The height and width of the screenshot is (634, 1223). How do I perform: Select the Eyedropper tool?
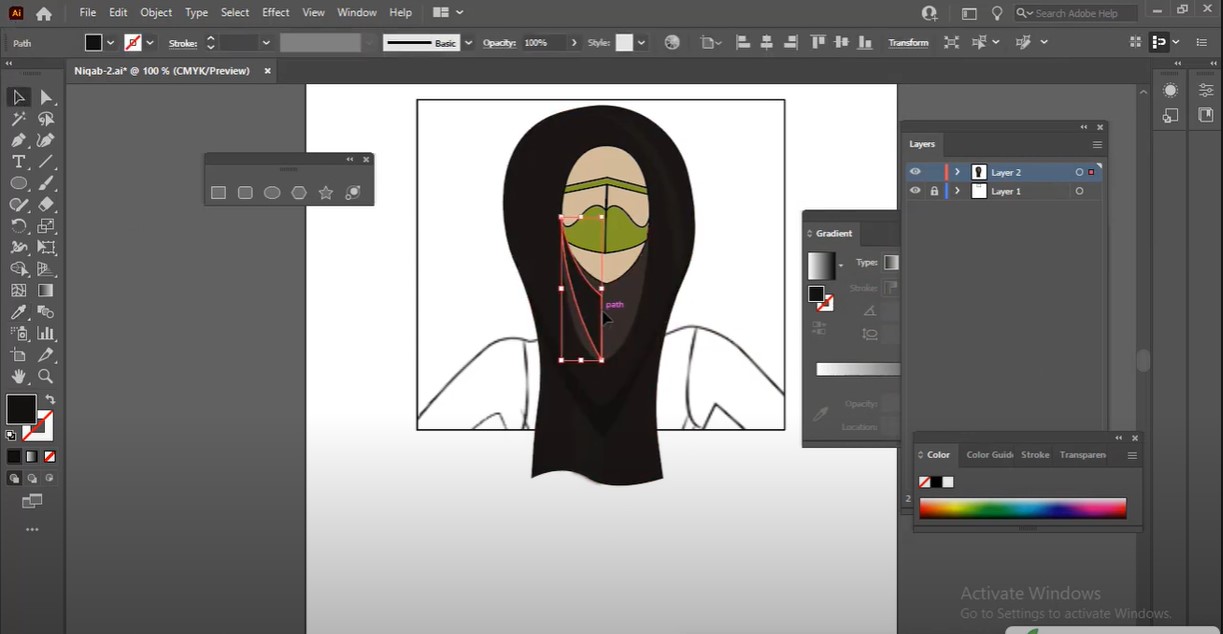point(18,312)
